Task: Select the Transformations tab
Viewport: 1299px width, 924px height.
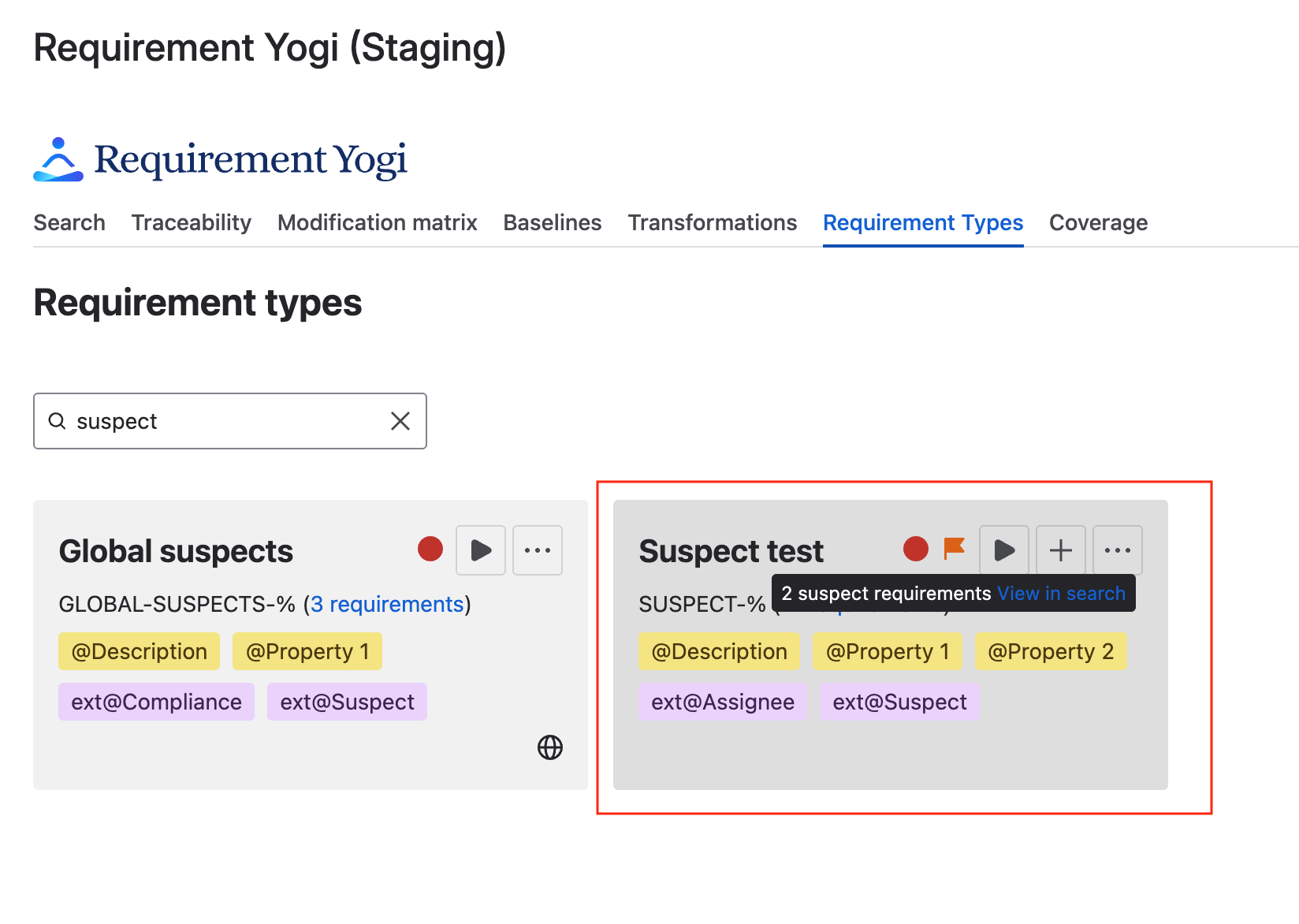Action: [713, 223]
